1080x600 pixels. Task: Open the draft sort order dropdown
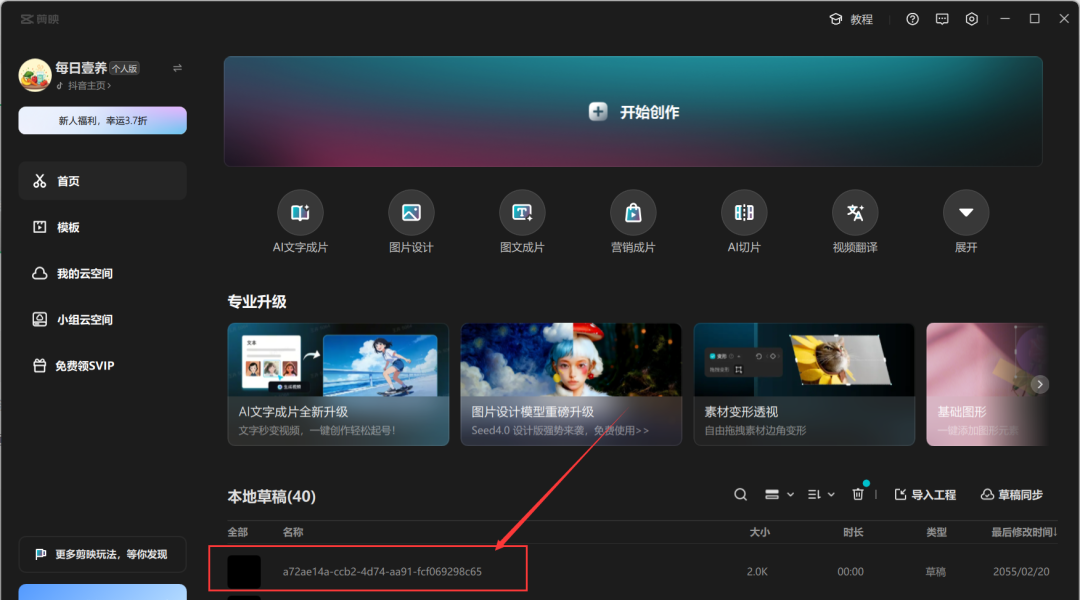coord(818,494)
